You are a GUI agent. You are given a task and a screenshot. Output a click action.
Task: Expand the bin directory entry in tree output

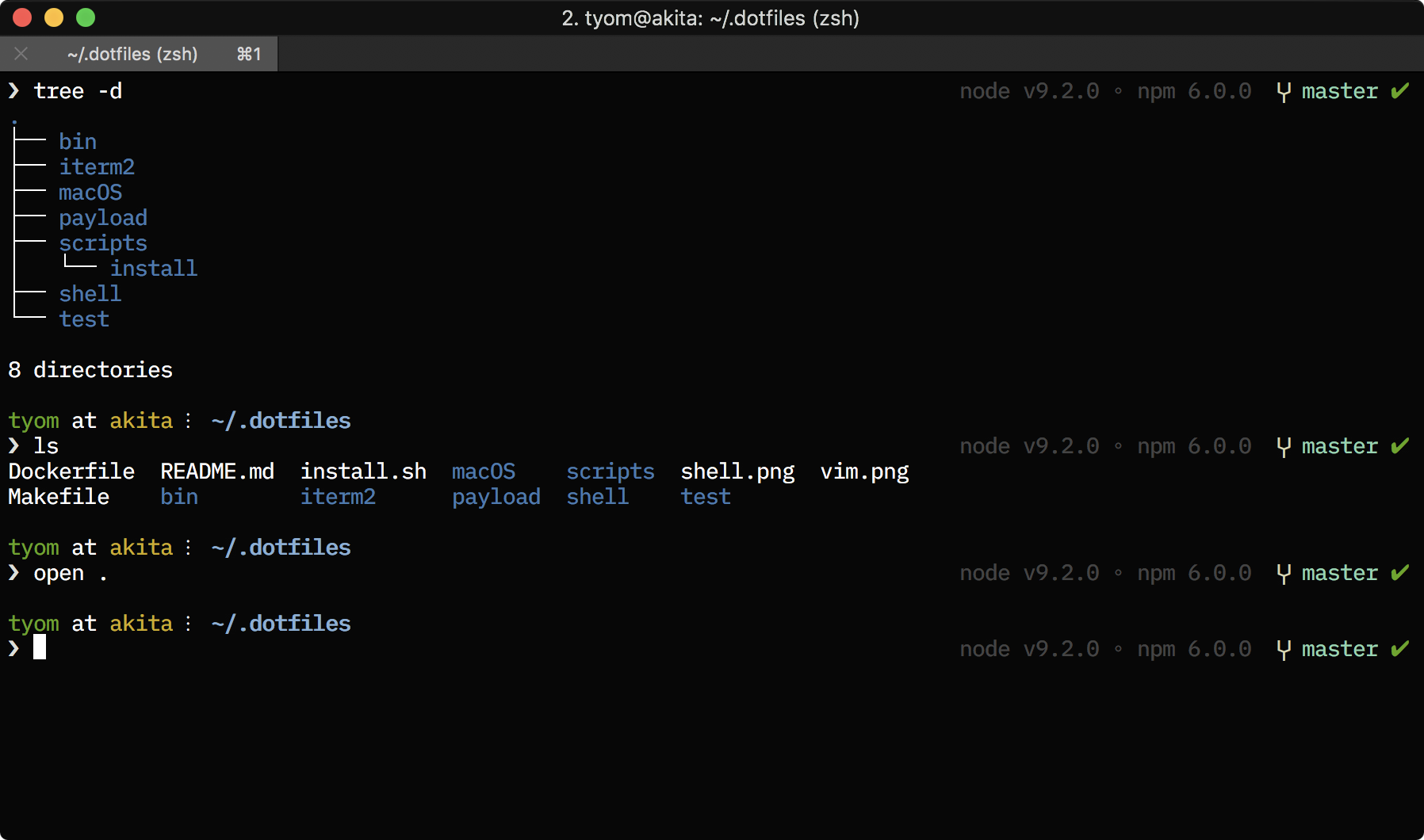click(77, 141)
